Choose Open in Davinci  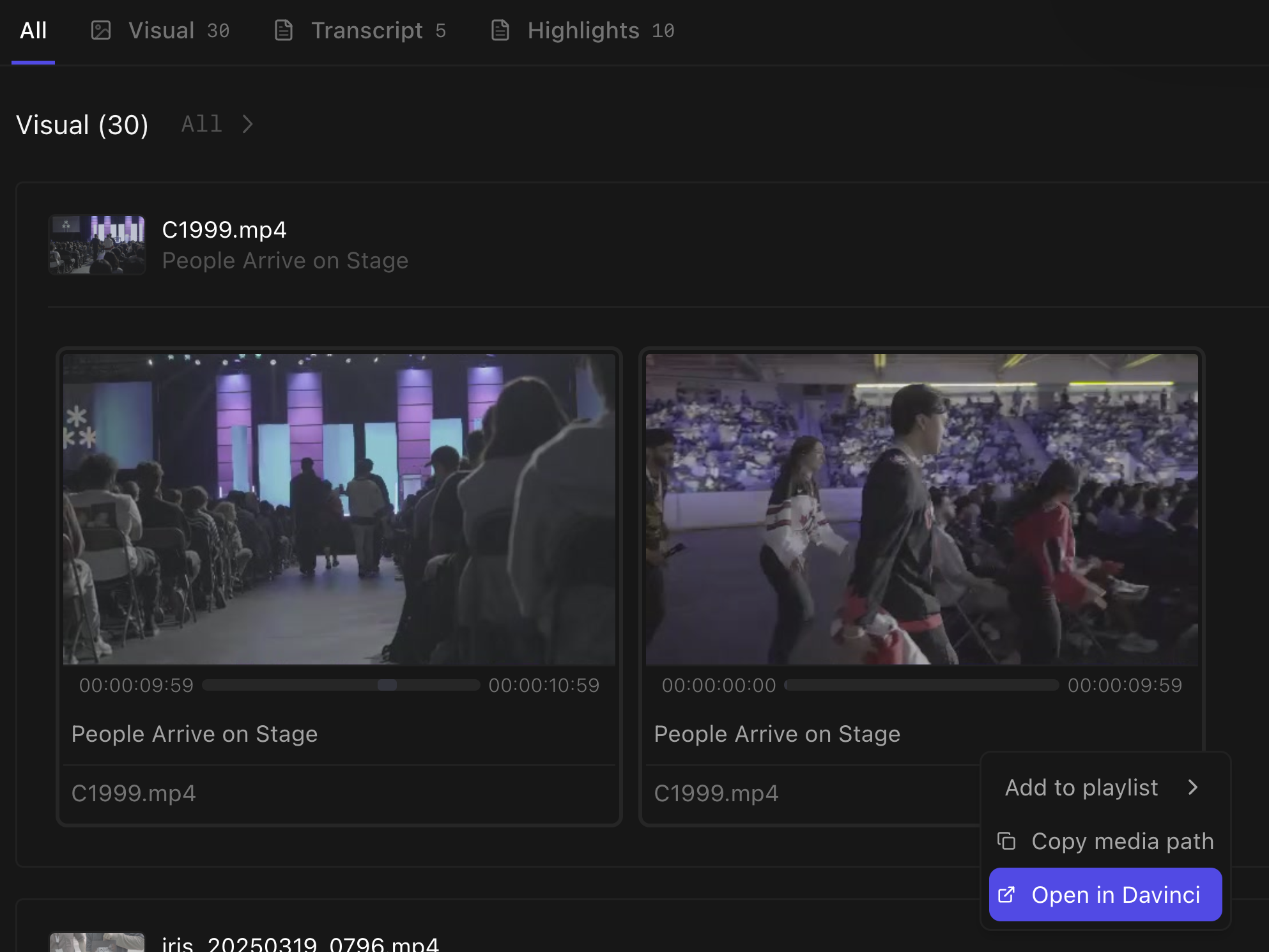tap(1105, 894)
